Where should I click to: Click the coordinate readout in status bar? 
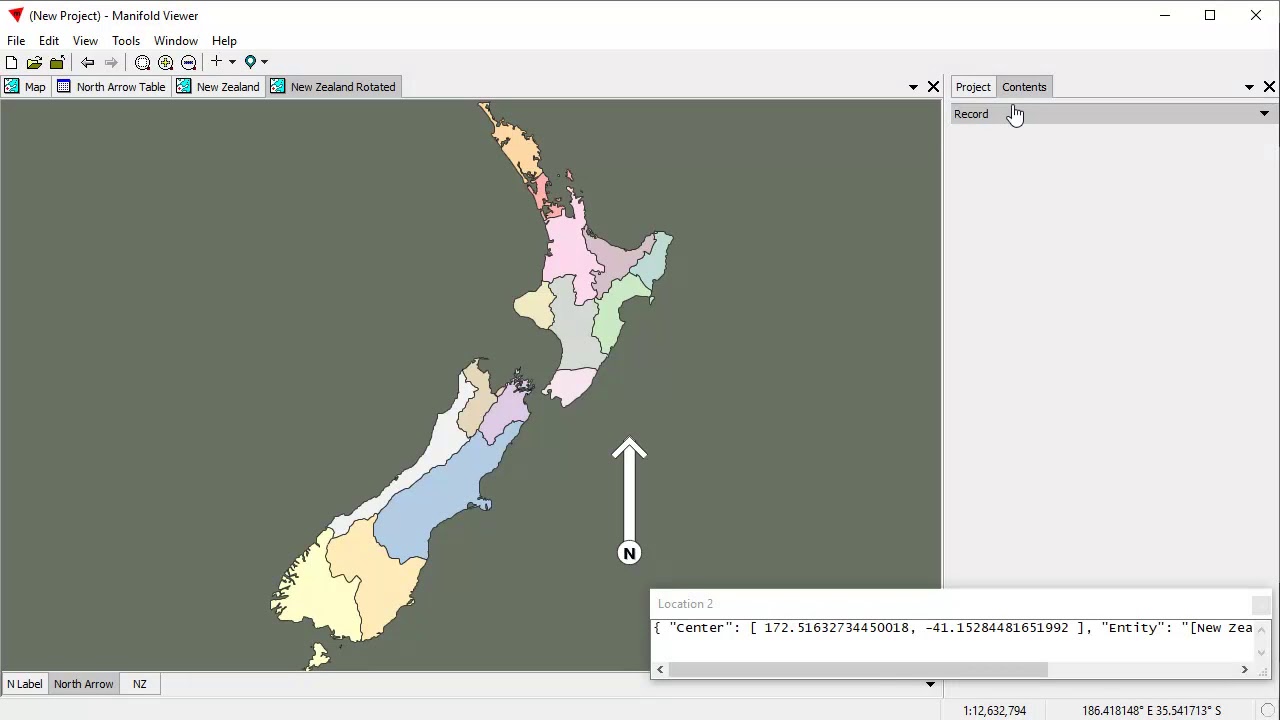click(1151, 711)
